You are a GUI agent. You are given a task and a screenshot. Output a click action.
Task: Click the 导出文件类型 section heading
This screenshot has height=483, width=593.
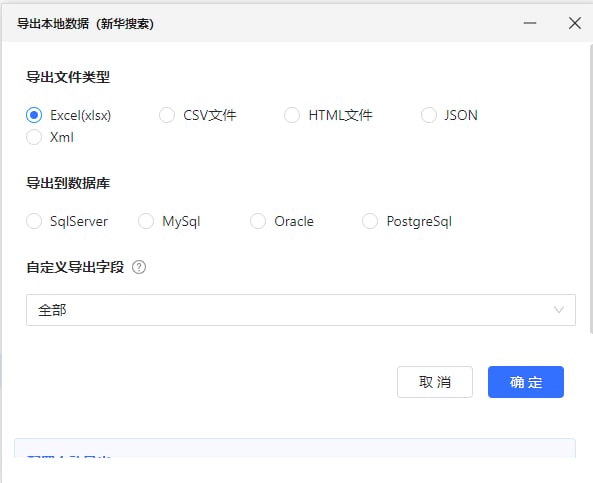[68, 77]
